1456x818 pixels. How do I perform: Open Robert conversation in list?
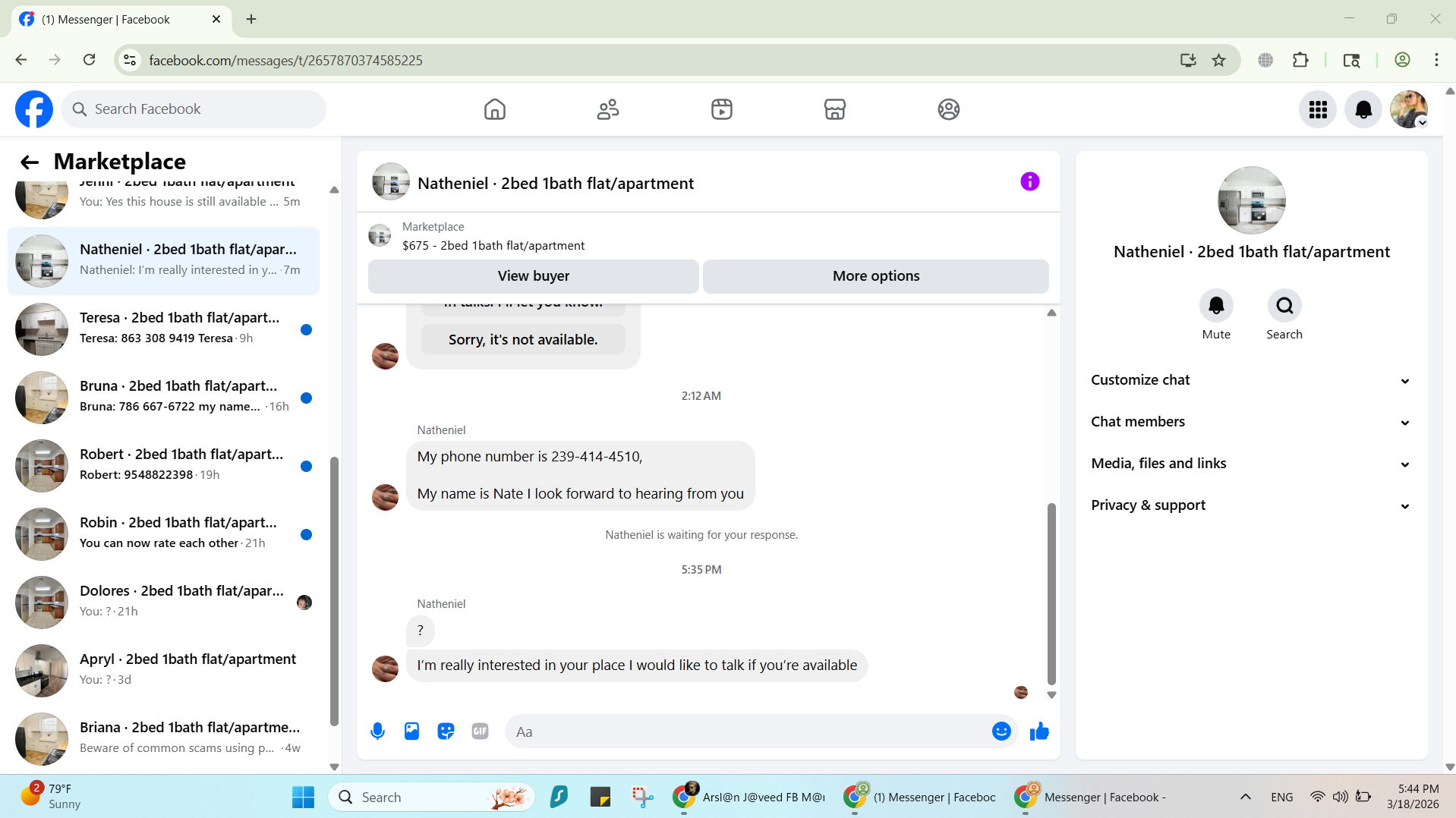pos(163,465)
